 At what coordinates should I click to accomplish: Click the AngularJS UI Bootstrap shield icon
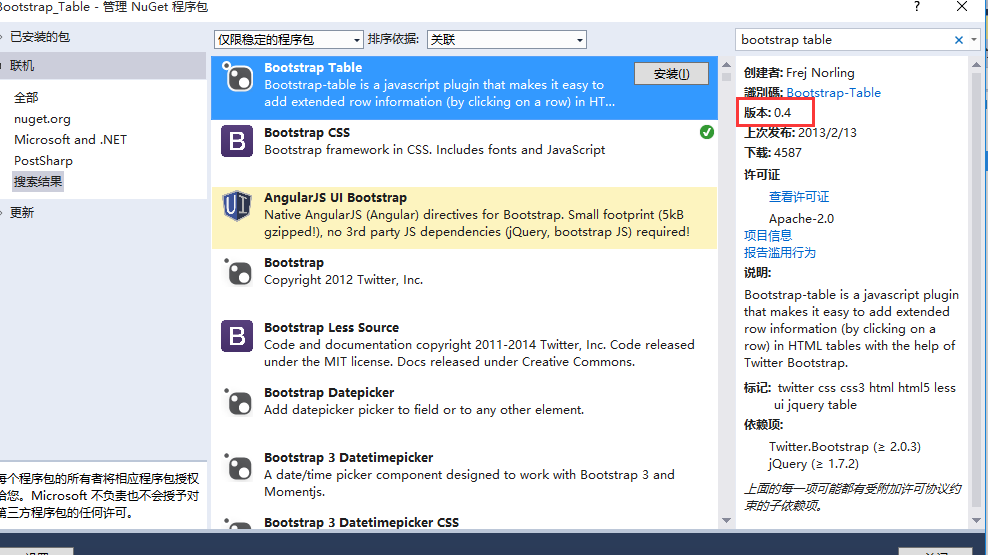[237, 206]
